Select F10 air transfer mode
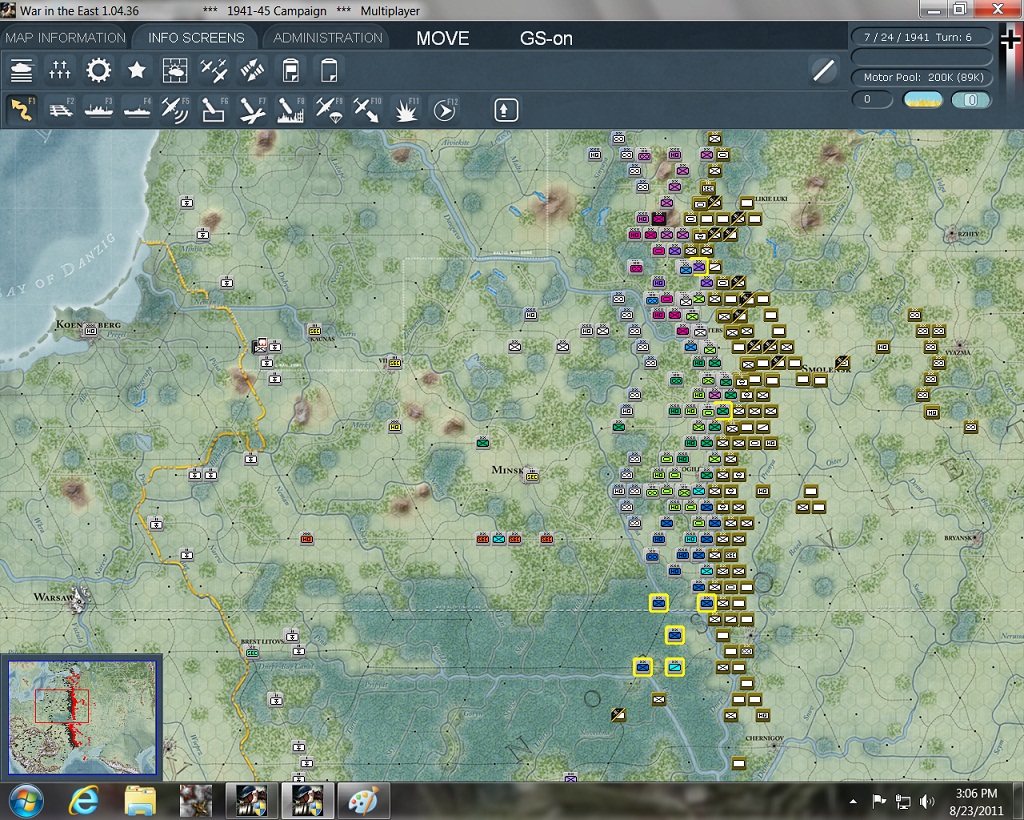Screen dimensions: 1024x820 pos(367,110)
